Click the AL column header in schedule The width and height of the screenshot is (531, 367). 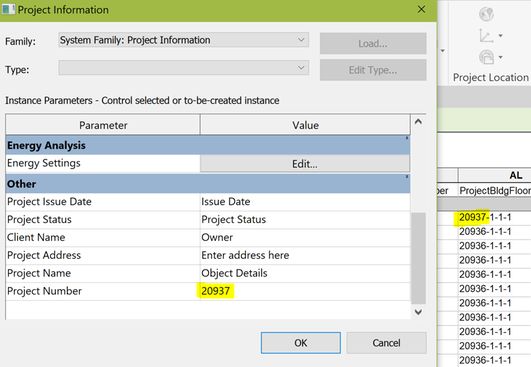[x=495, y=175]
